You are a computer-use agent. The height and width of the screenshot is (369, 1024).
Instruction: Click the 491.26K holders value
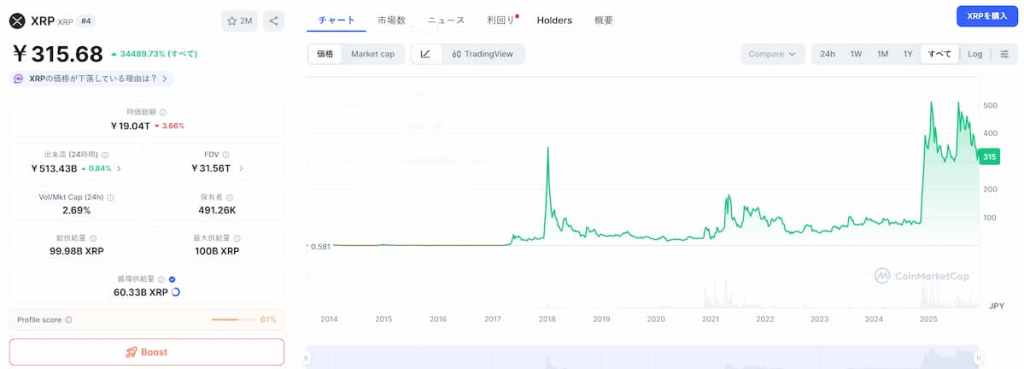click(x=217, y=210)
